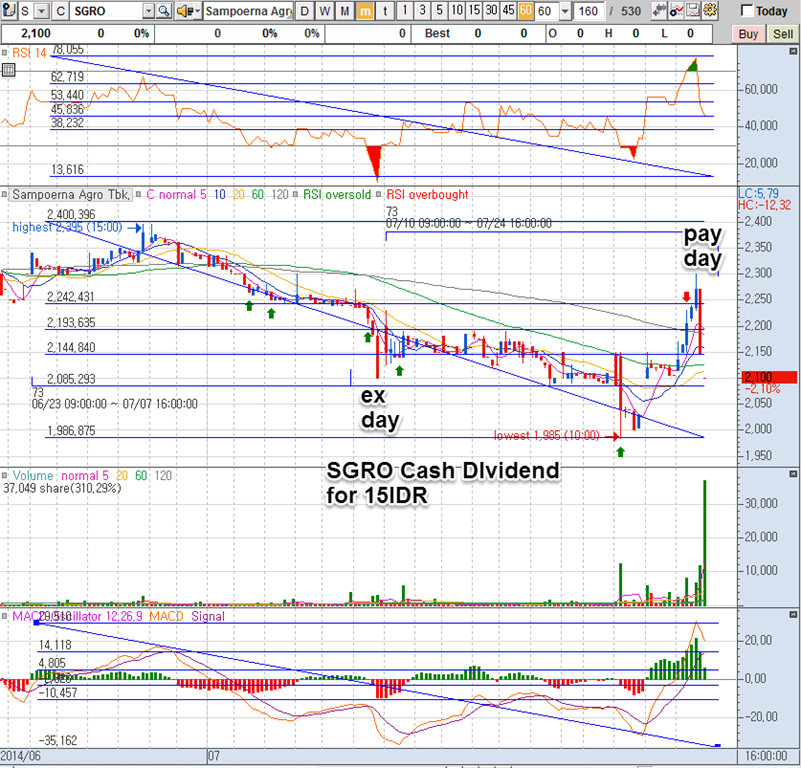Image resolution: width=801 pixels, height=768 pixels.
Task: Click the current price tag 2,100
Action: click(769, 377)
